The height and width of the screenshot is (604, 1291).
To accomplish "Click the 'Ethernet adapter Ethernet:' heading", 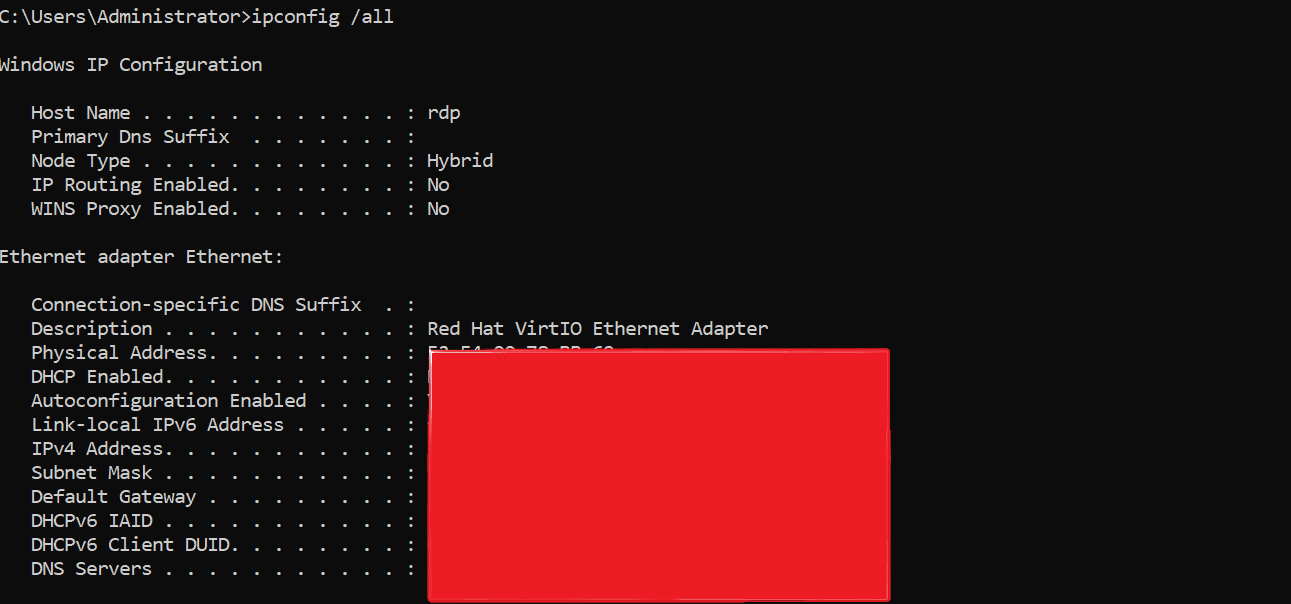I will tap(141, 257).
